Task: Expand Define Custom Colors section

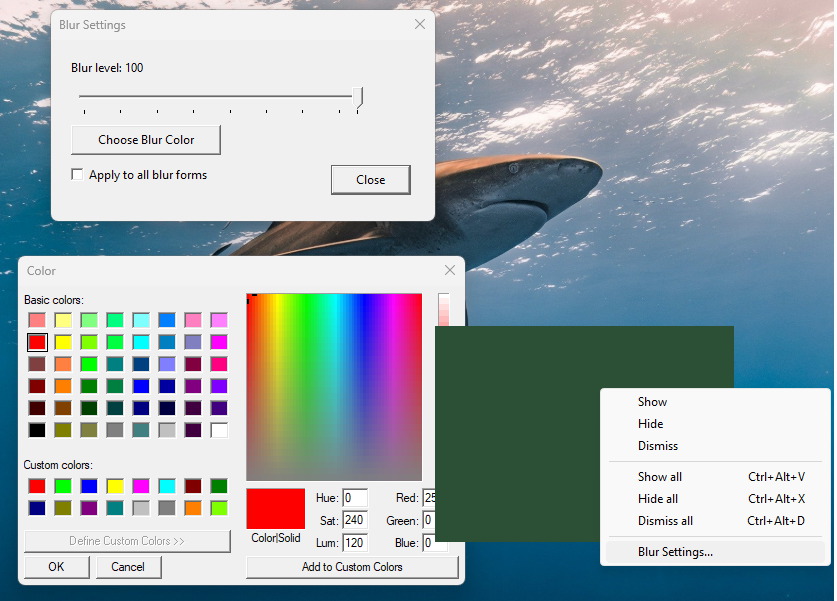Action: click(127, 541)
